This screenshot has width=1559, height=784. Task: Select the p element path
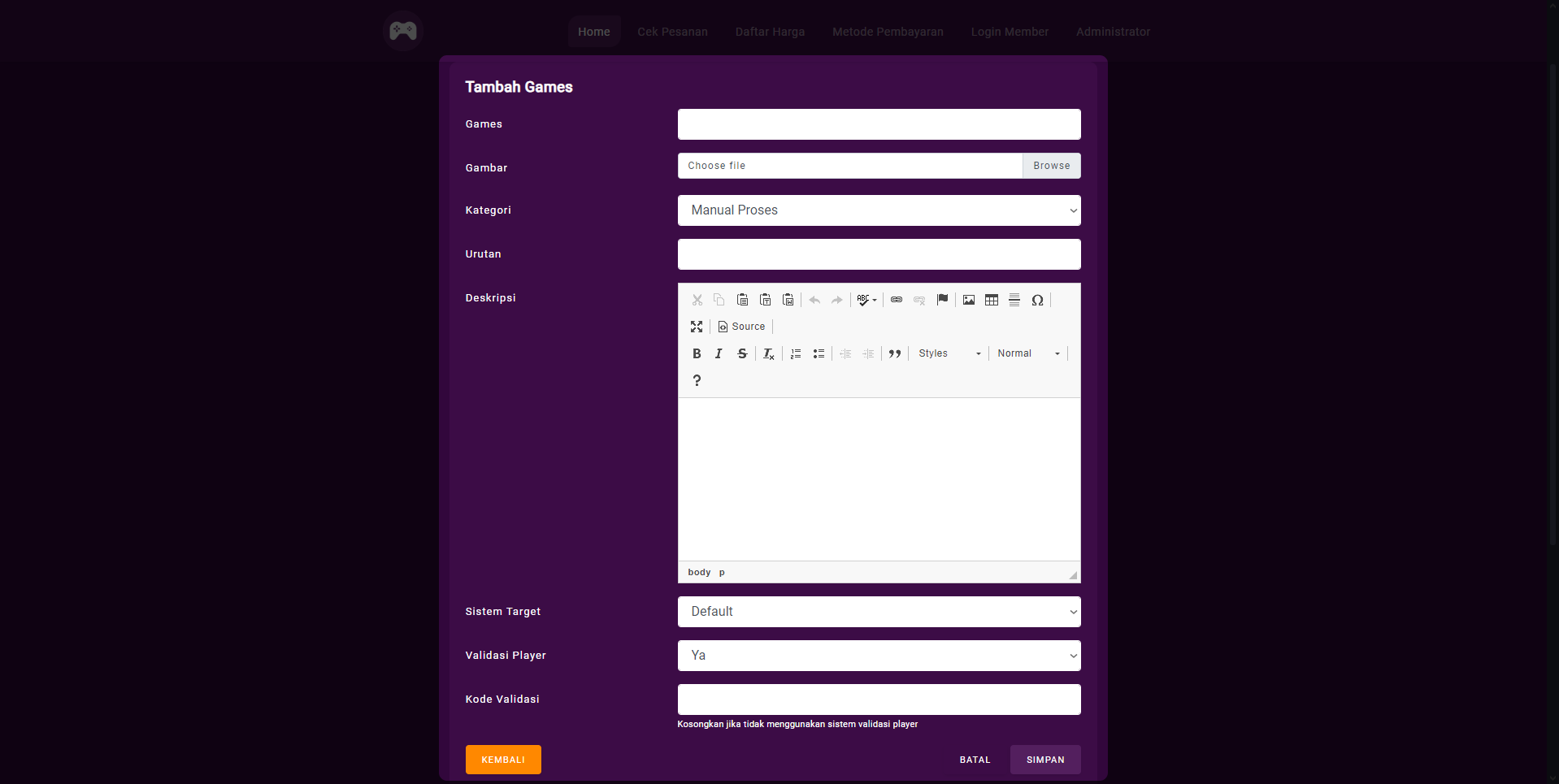click(722, 572)
